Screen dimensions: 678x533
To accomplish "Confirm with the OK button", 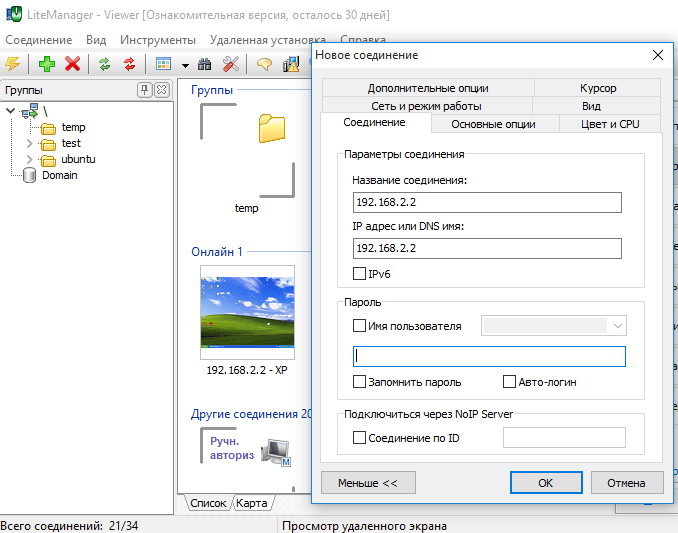I will click(546, 482).
